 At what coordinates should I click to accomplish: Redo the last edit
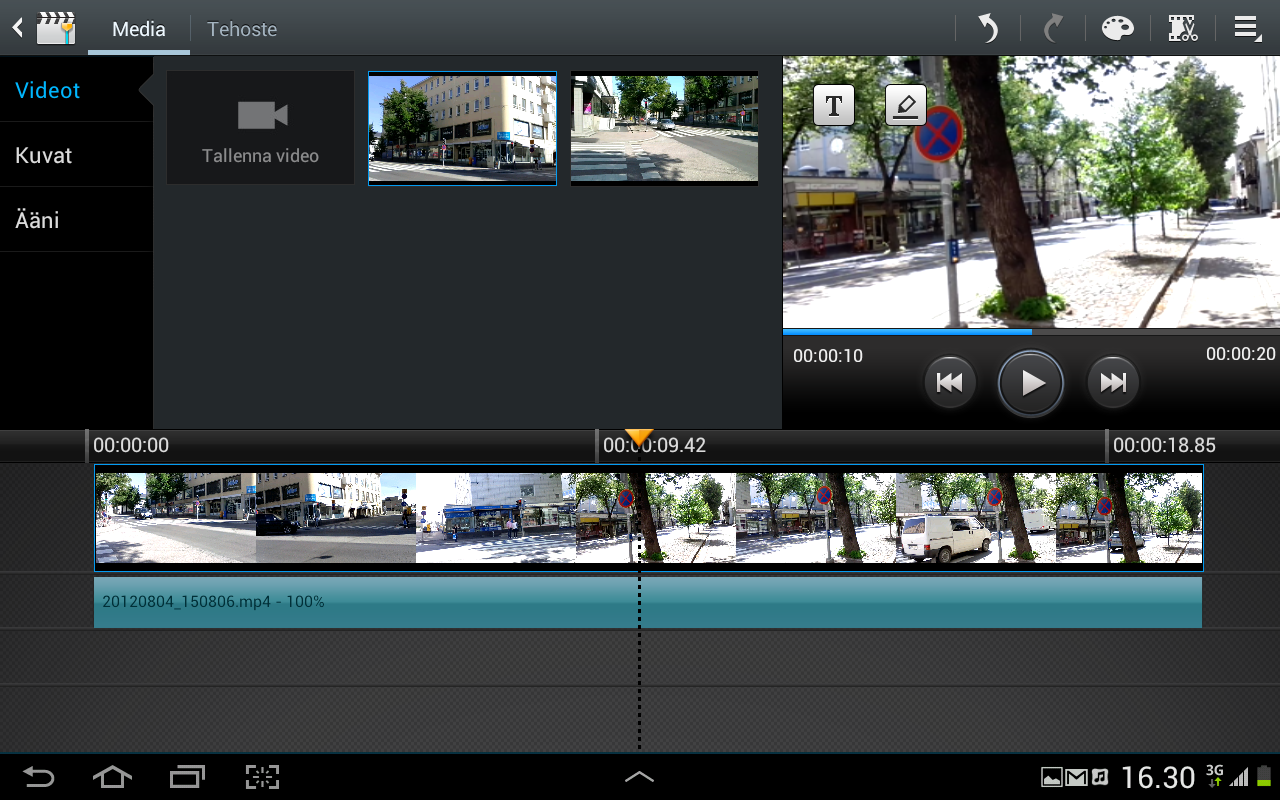pyautogui.click(x=1052, y=28)
